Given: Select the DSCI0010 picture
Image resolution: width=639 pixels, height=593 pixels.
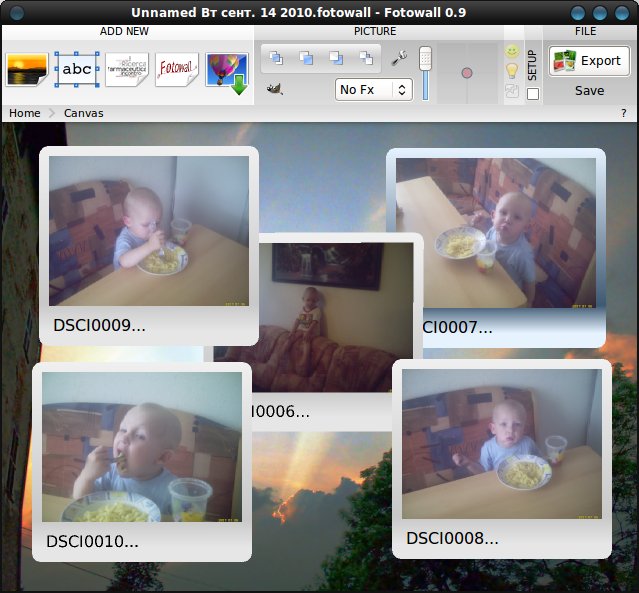Looking at the screenshot, I should (x=142, y=462).
